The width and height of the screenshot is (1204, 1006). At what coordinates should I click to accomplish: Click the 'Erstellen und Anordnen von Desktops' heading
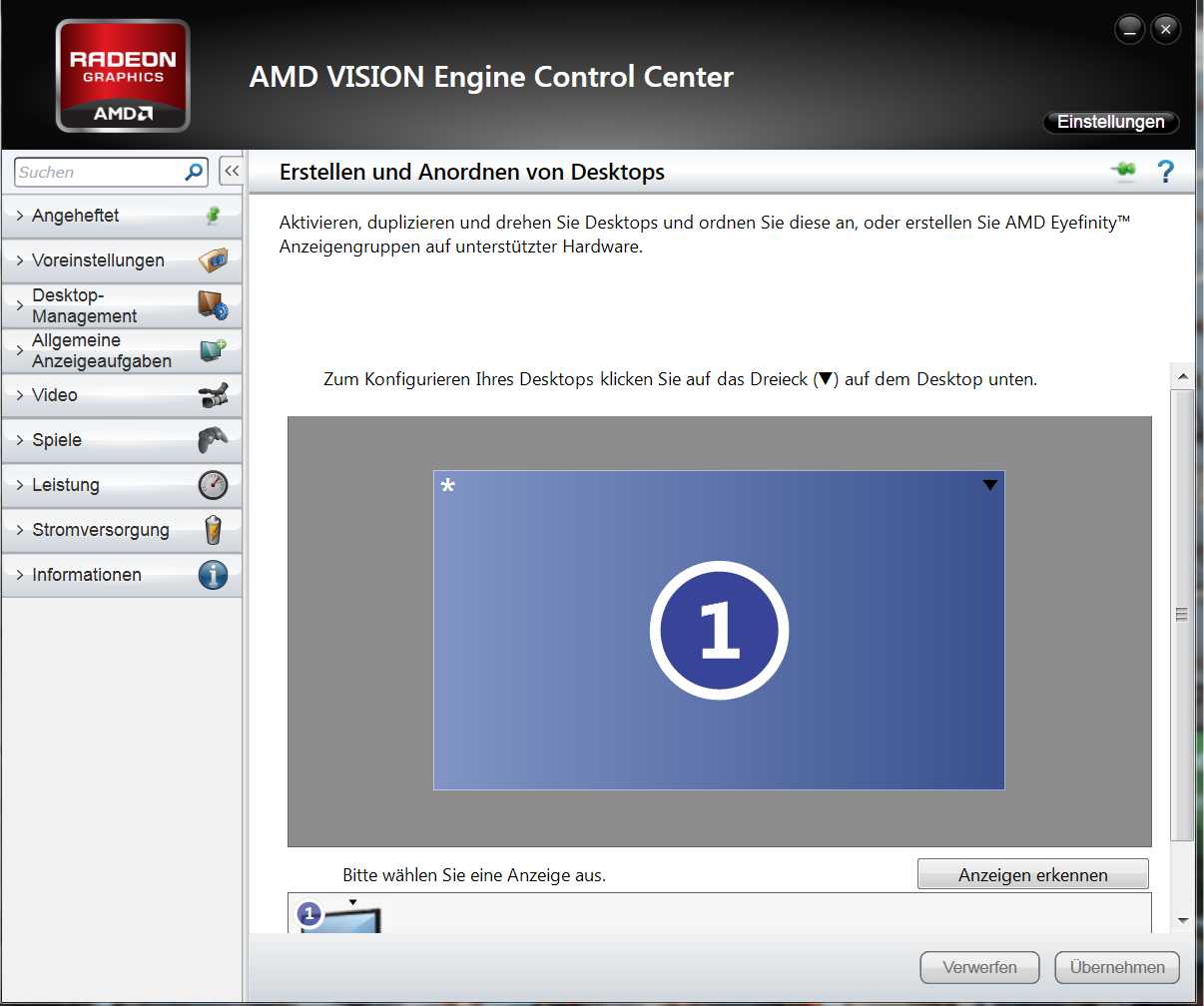pos(472,172)
